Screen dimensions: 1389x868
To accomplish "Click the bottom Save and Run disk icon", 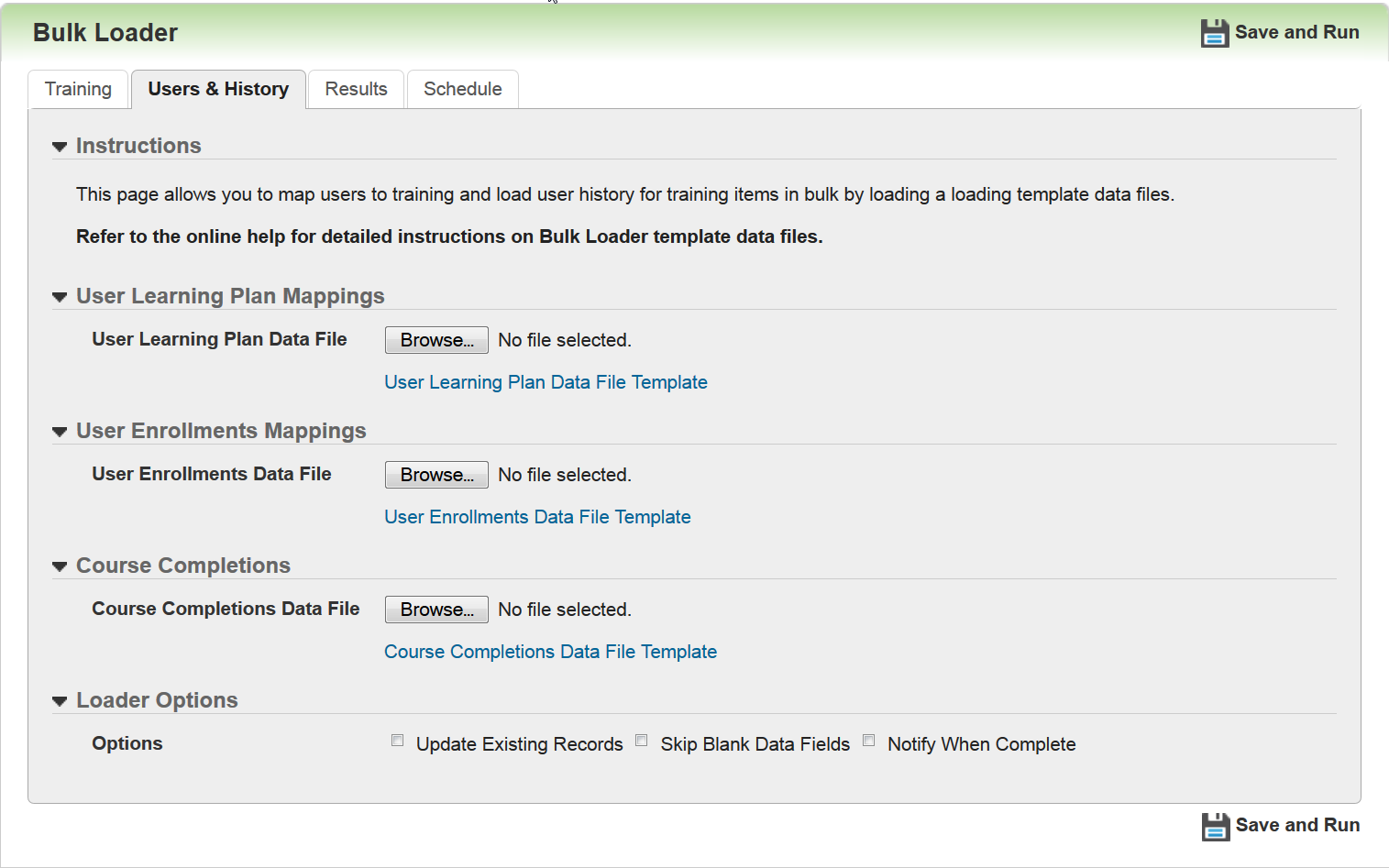I will [x=1215, y=826].
